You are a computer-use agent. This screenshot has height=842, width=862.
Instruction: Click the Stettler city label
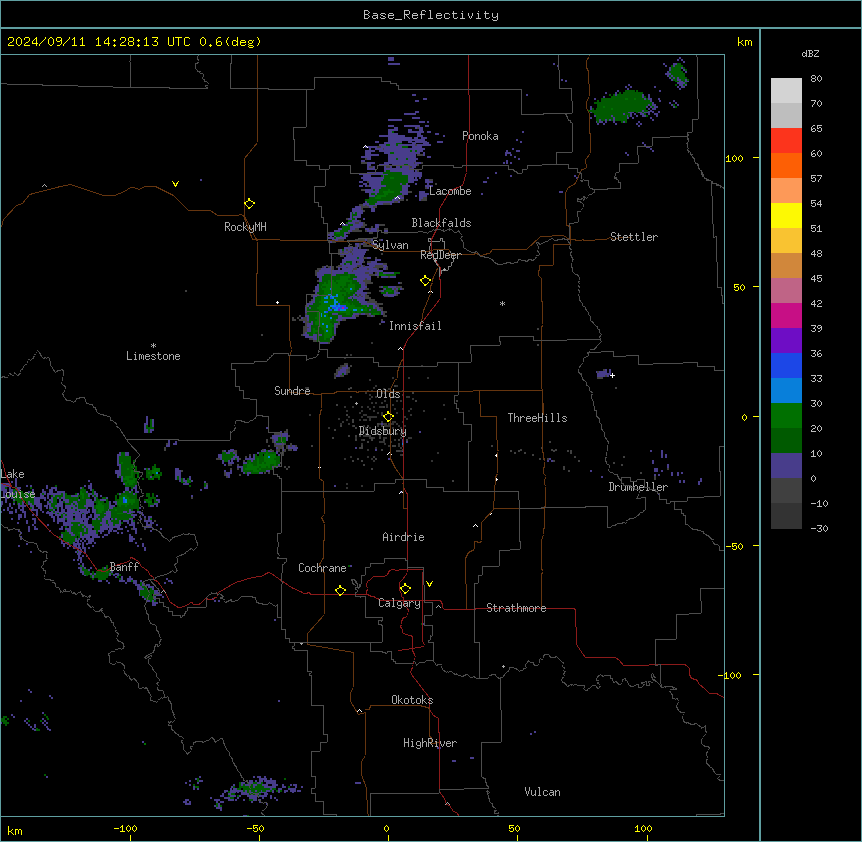coord(634,237)
